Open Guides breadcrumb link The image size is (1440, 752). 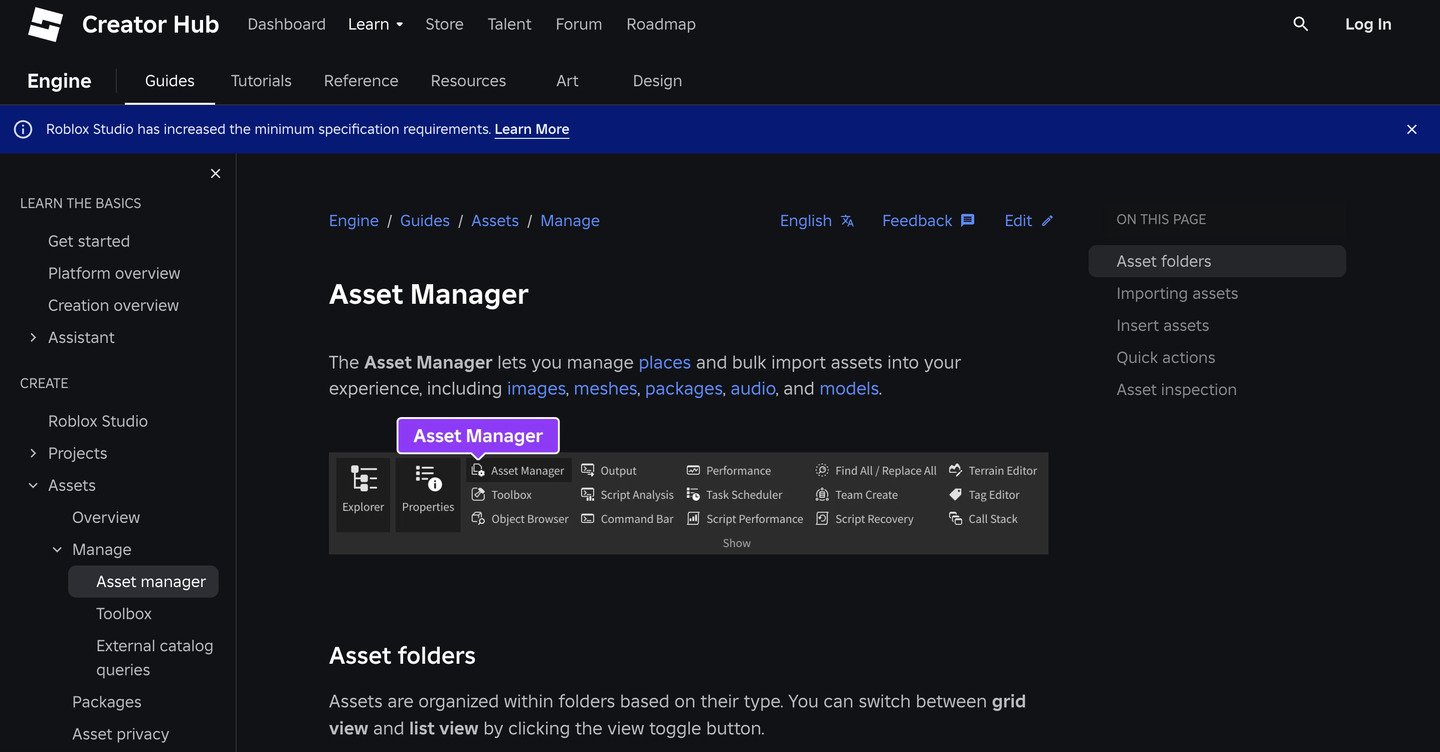[x=425, y=221]
